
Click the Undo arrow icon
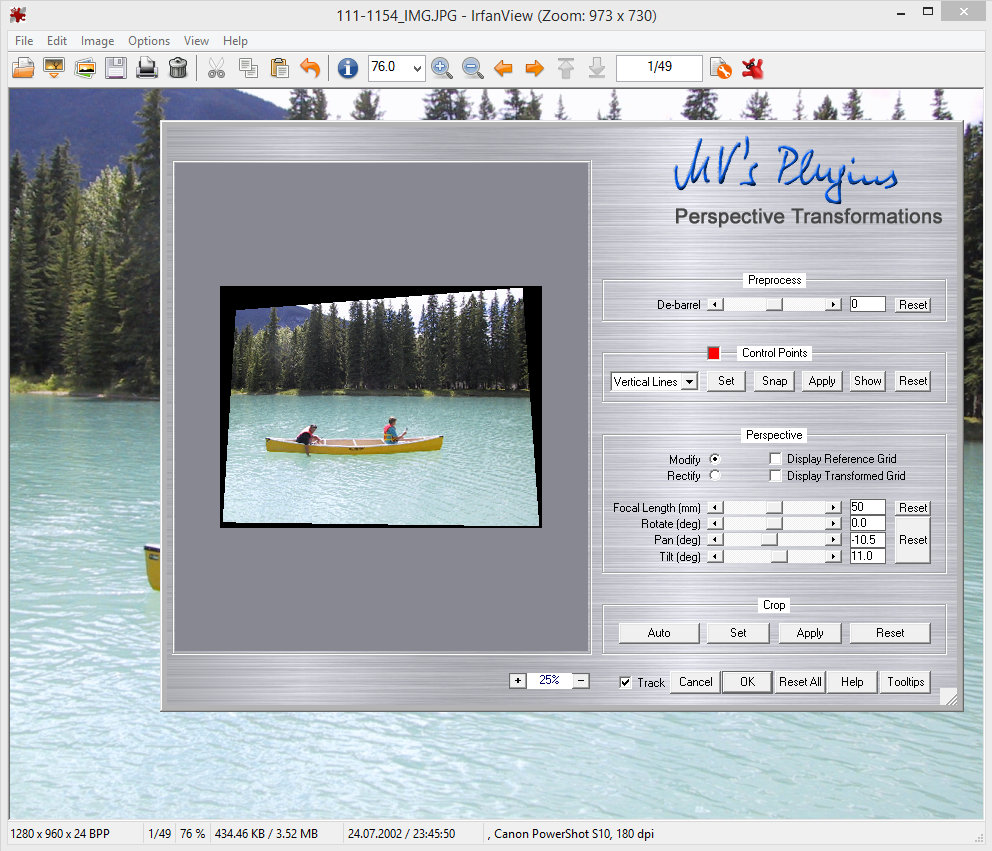tap(310, 68)
